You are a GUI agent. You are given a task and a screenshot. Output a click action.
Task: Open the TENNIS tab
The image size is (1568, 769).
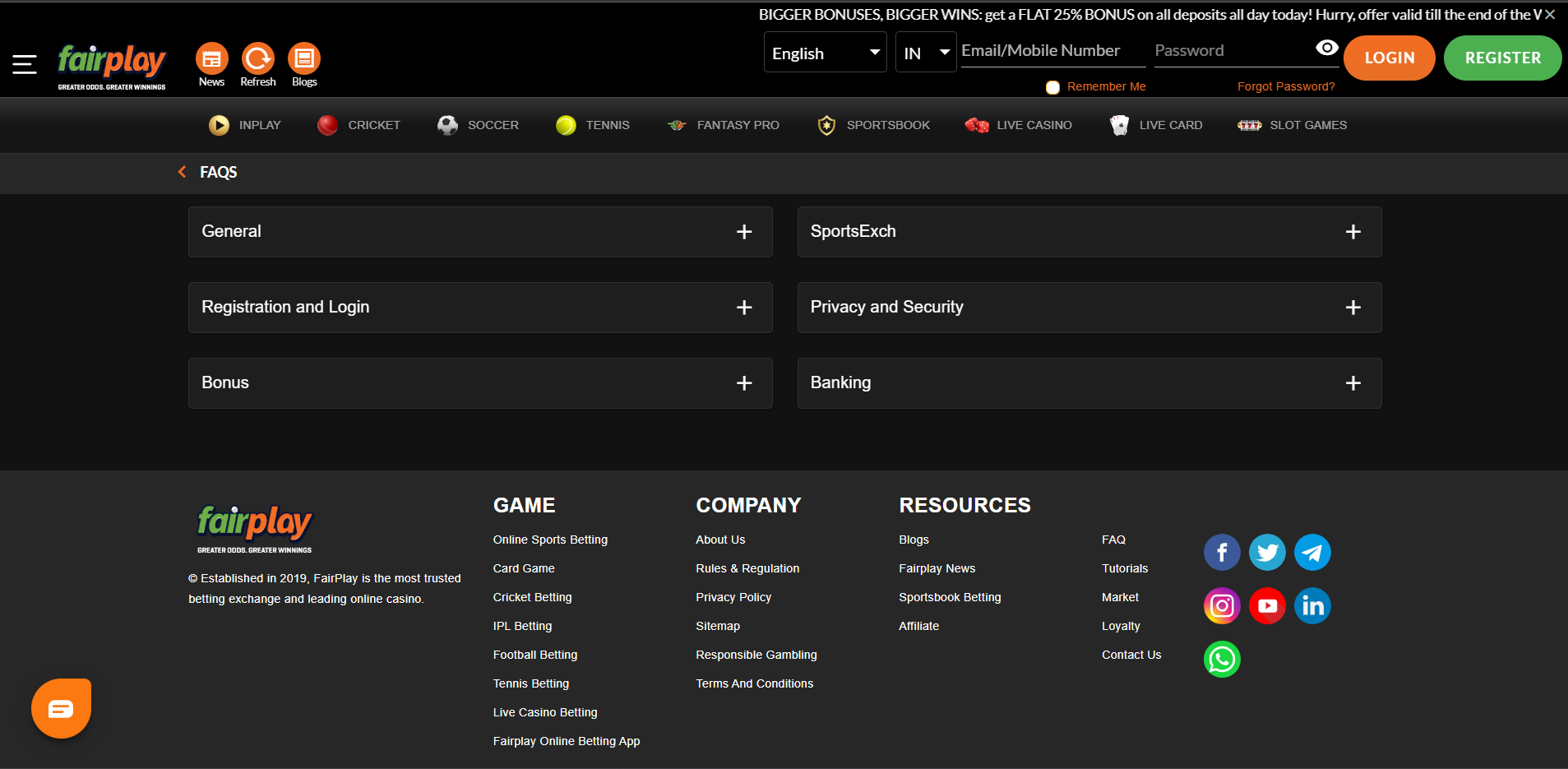593,125
